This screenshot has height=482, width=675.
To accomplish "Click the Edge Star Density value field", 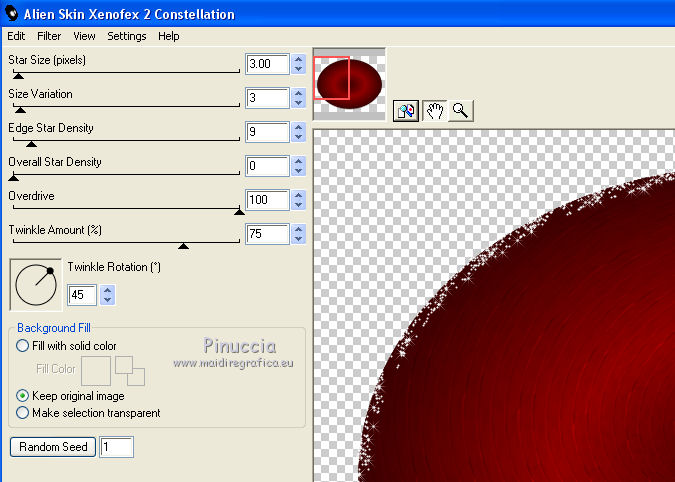I will [x=267, y=132].
